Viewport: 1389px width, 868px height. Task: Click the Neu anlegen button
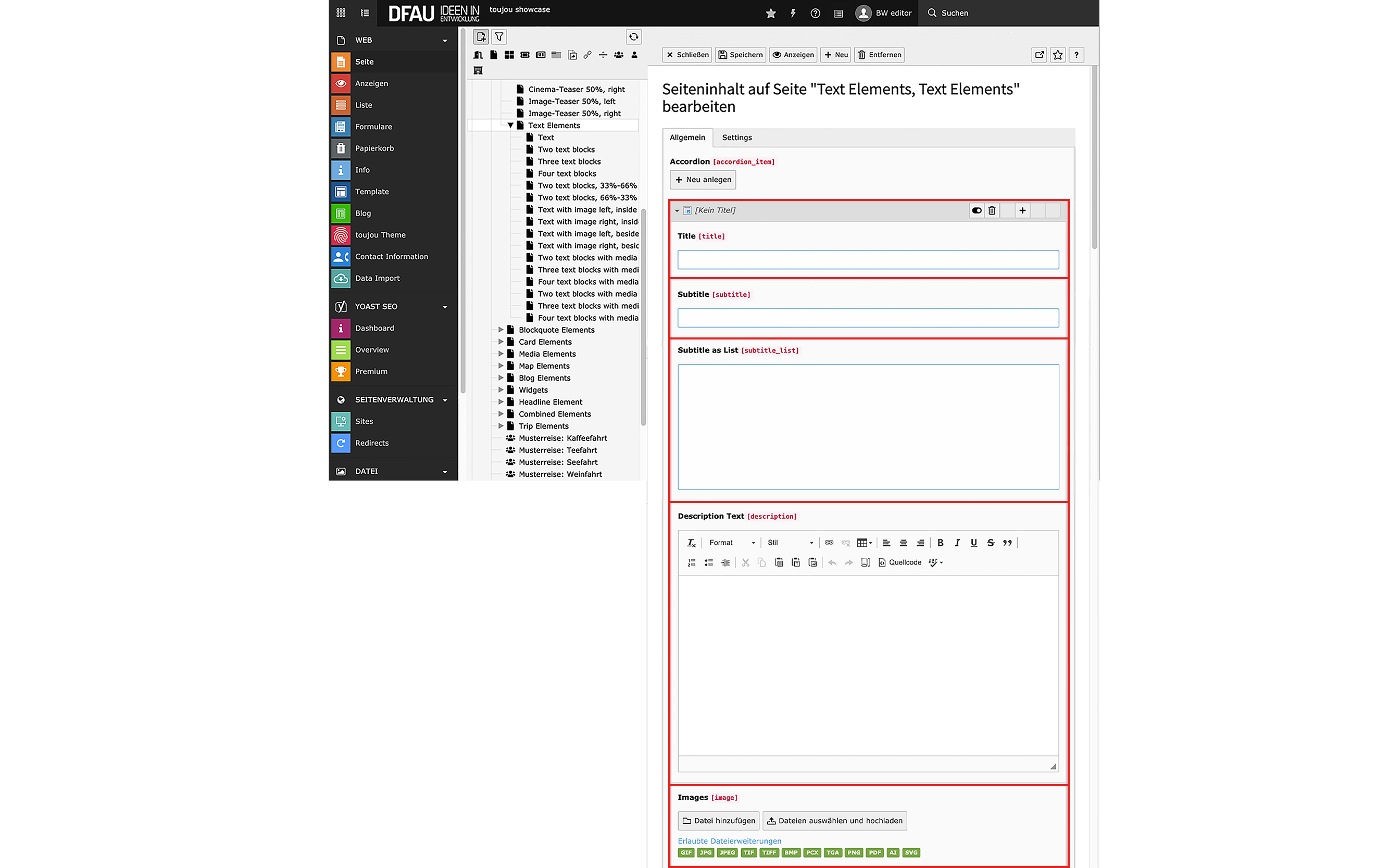(703, 180)
